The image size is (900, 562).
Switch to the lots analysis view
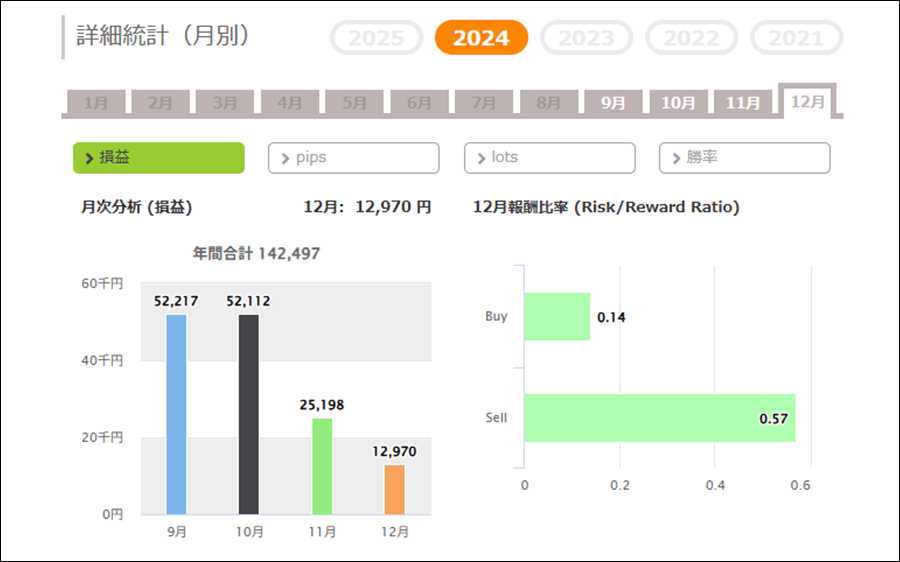(x=549, y=158)
